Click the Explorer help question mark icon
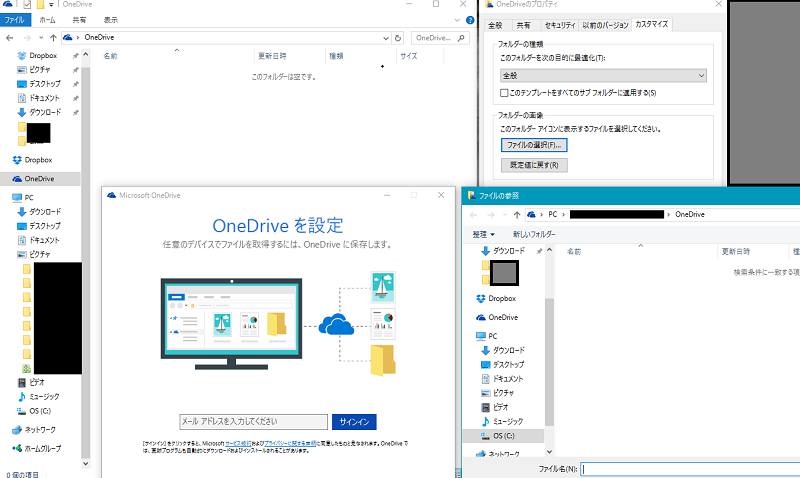 (470, 20)
